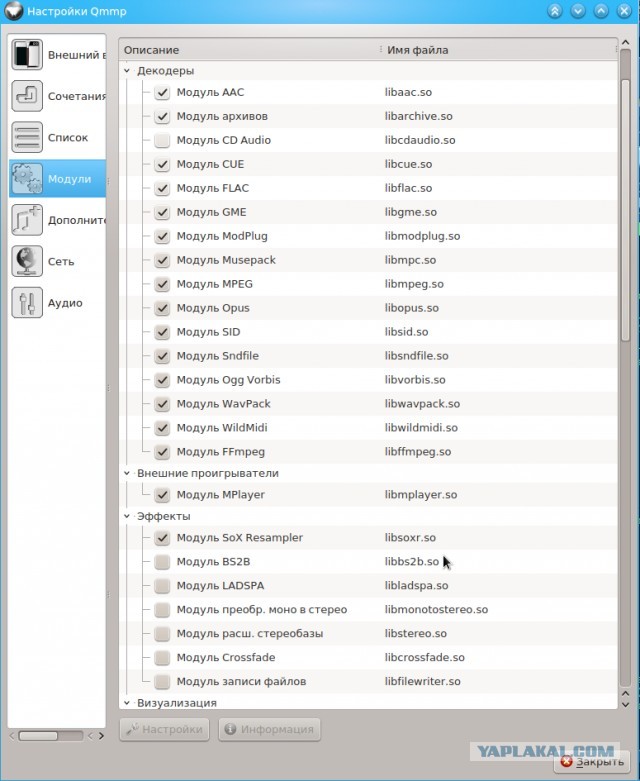Toggle the SoX Resampler module checkbox
This screenshot has width=640, height=781.
[162, 538]
